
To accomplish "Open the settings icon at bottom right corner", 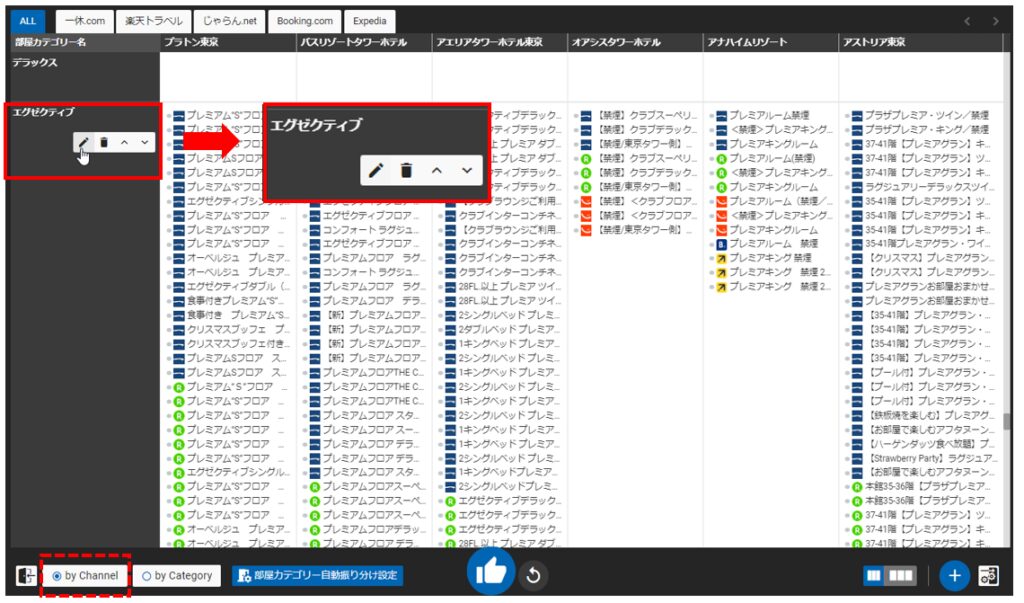I will coord(989,576).
